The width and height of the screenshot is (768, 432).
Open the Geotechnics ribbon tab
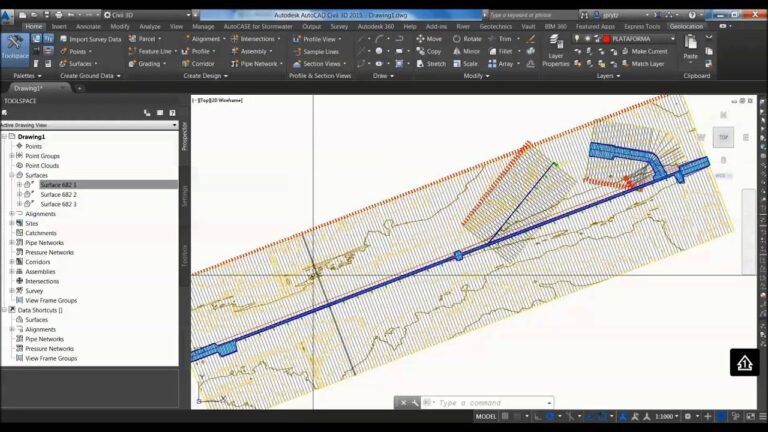495,26
